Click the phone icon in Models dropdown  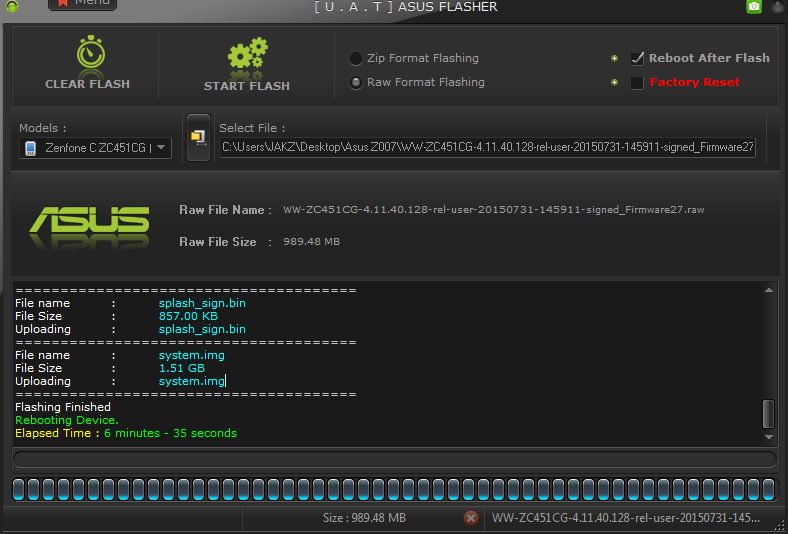31,148
